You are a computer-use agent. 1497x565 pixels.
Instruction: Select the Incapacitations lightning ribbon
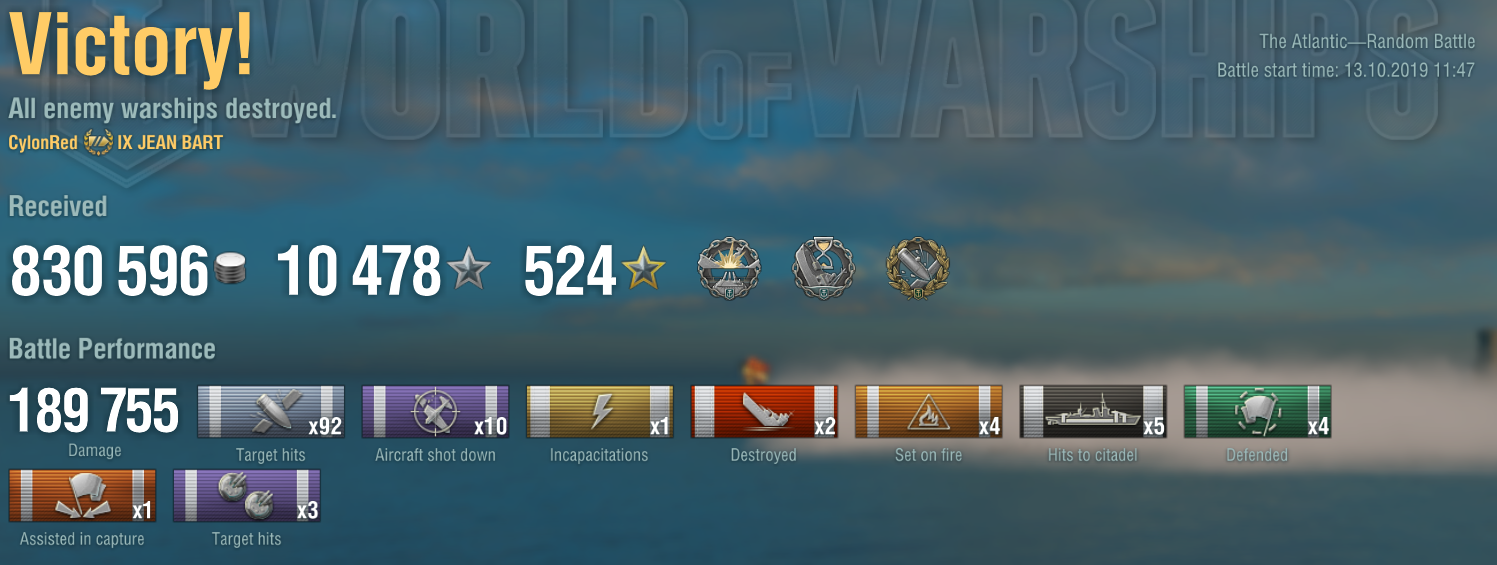pyautogui.click(x=599, y=412)
